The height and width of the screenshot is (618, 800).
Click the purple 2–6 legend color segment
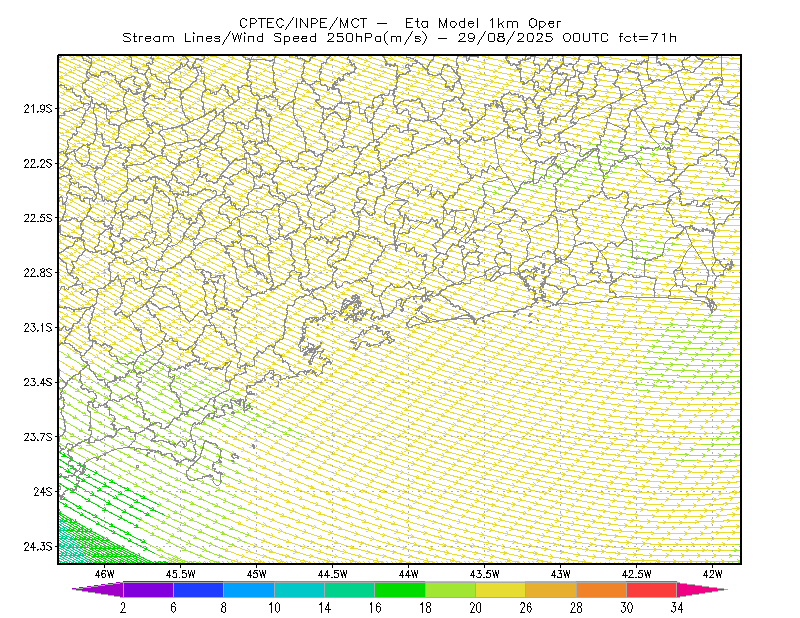tap(148, 589)
